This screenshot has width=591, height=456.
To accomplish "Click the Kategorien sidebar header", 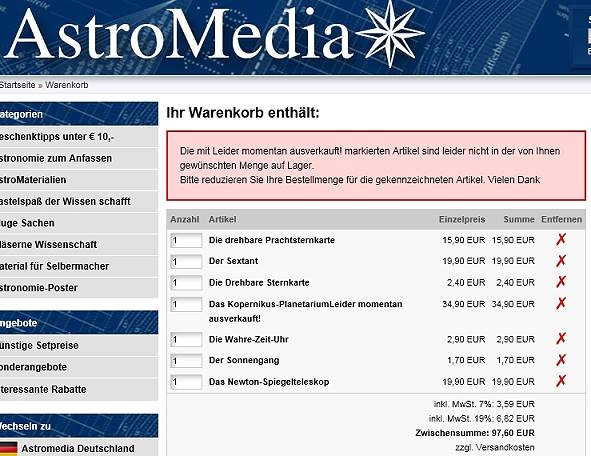I will pyautogui.click(x=79, y=114).
